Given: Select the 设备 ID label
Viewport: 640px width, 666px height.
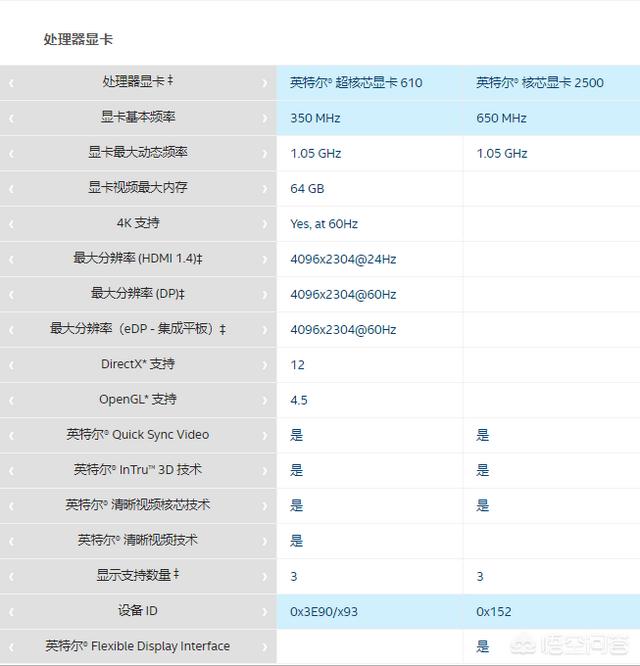Looking at the screenshot, I should click(138, 611).
